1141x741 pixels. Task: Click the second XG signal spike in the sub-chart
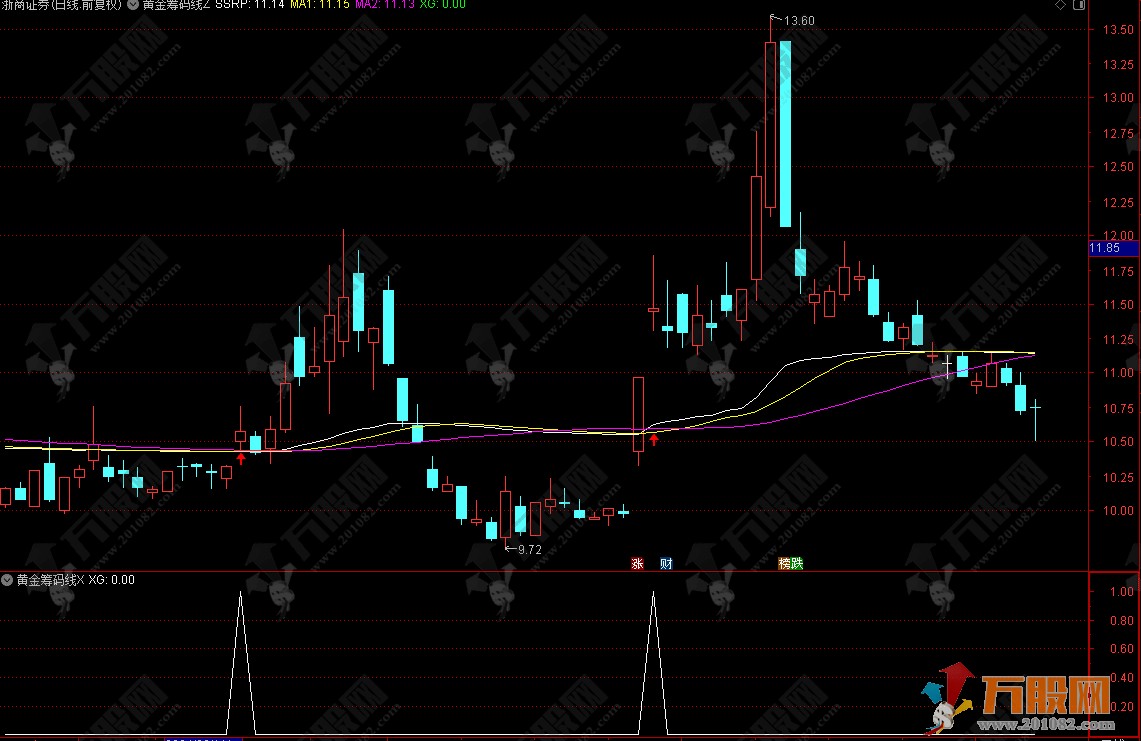653,662
